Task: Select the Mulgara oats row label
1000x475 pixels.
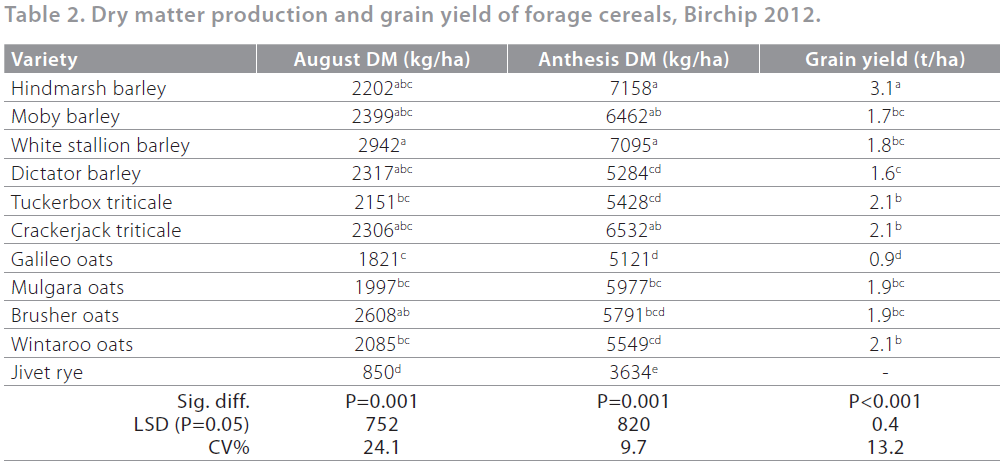Action: click(x=66, y=288)
